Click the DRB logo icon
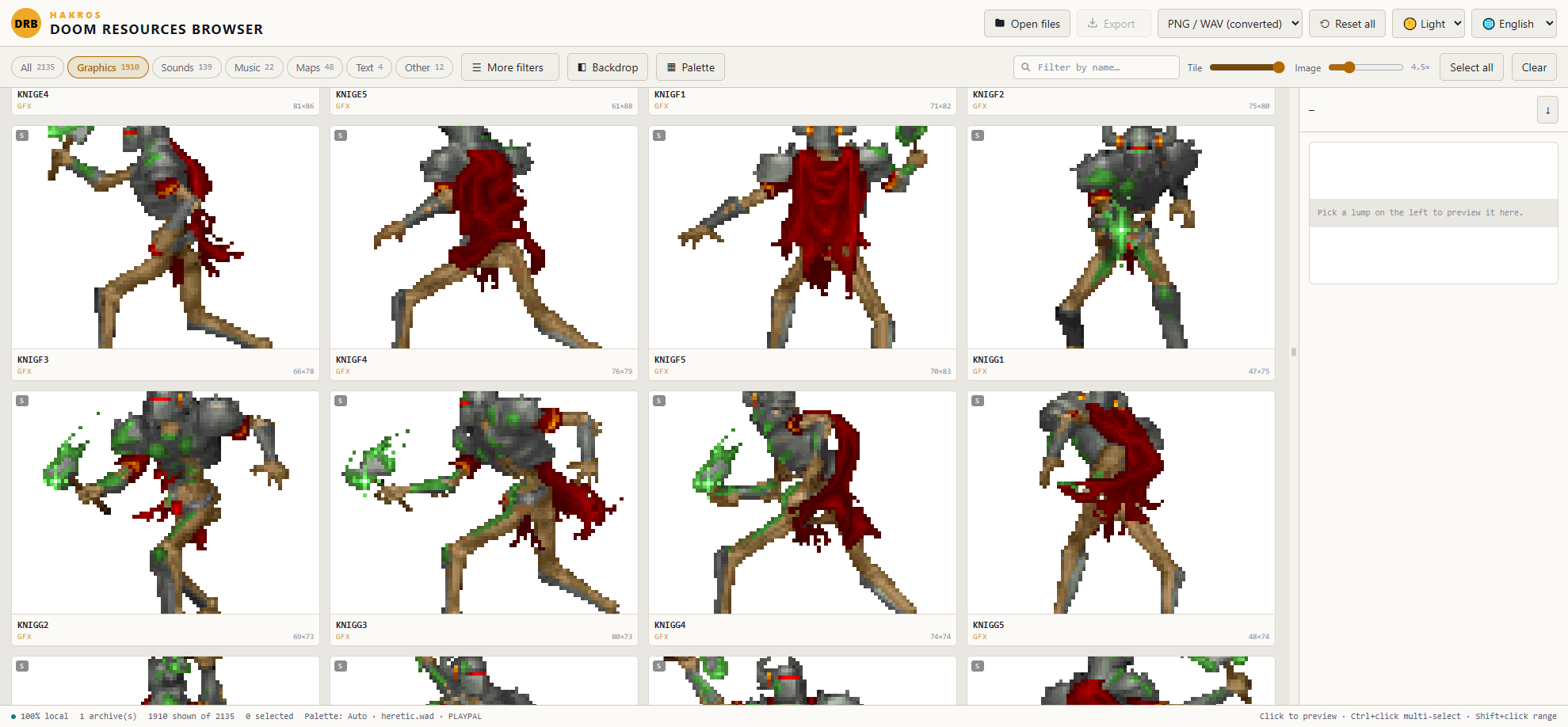1568x727 pixels. click(x=26, y=24)
